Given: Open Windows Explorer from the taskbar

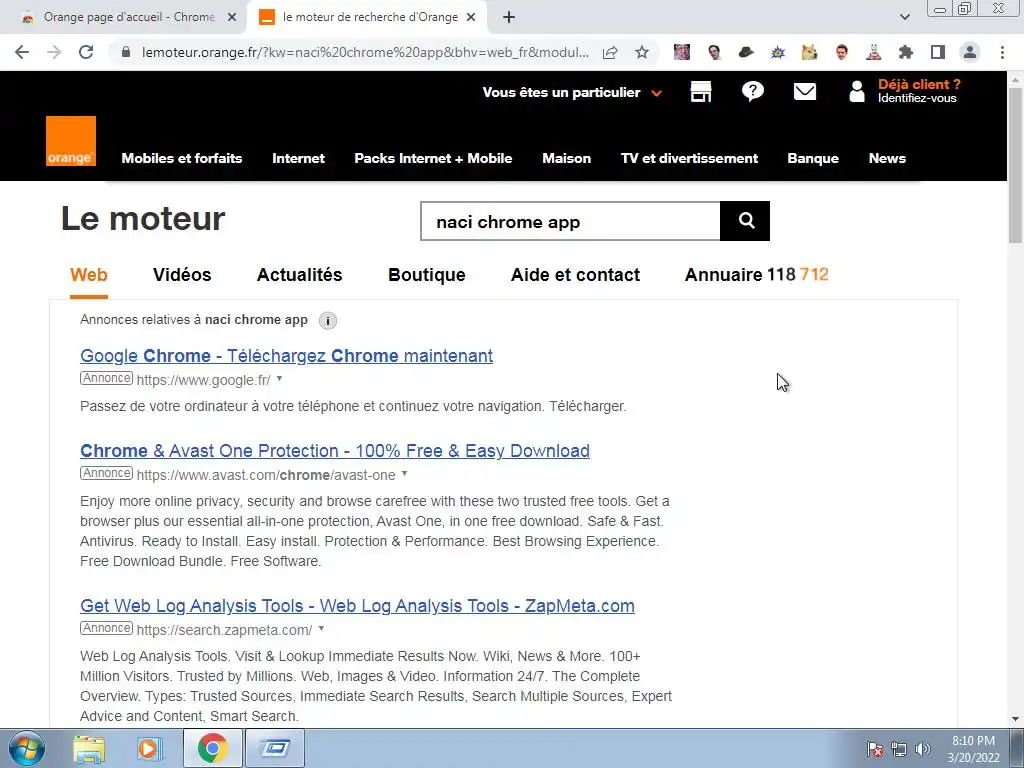Looking at the screenshot, I should 89,748.
